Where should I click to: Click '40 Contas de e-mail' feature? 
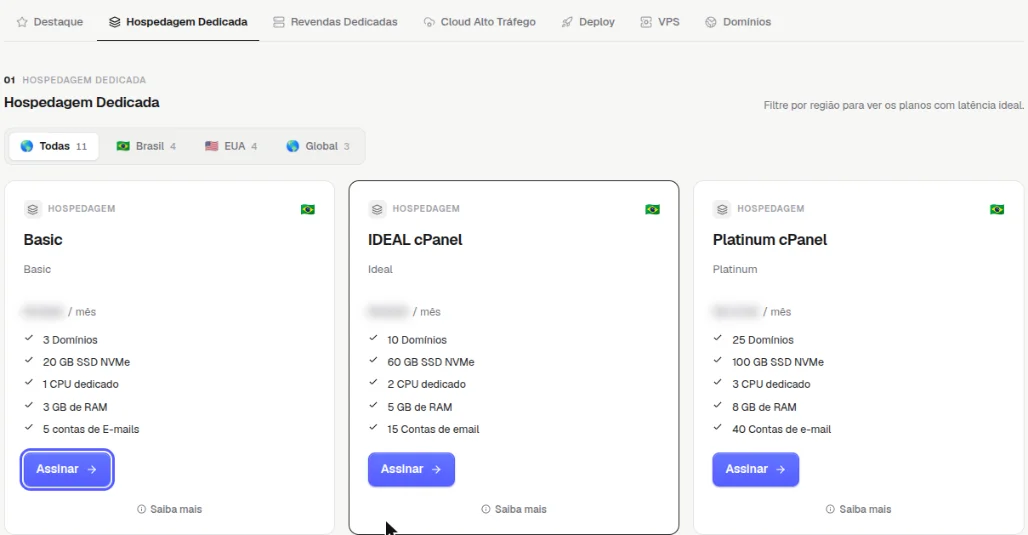pyautogui.click(x=781, y=429)
